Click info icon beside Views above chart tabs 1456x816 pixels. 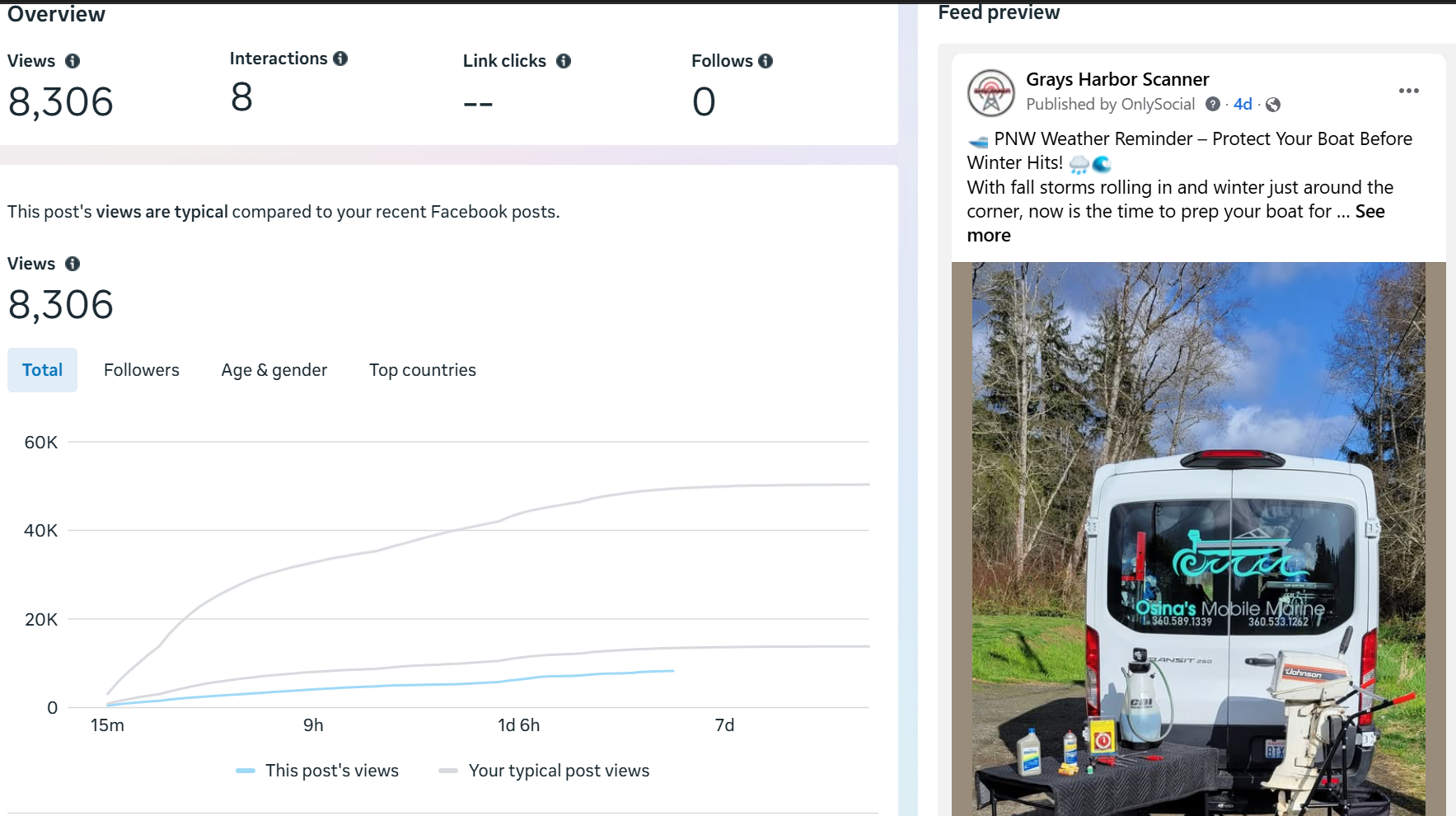[73, 264]
